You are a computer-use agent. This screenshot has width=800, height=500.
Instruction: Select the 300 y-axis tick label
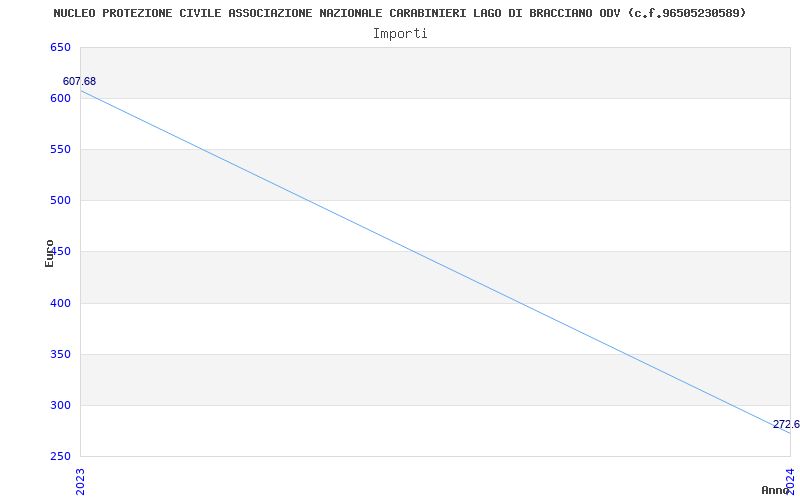[x=60, y=405]
